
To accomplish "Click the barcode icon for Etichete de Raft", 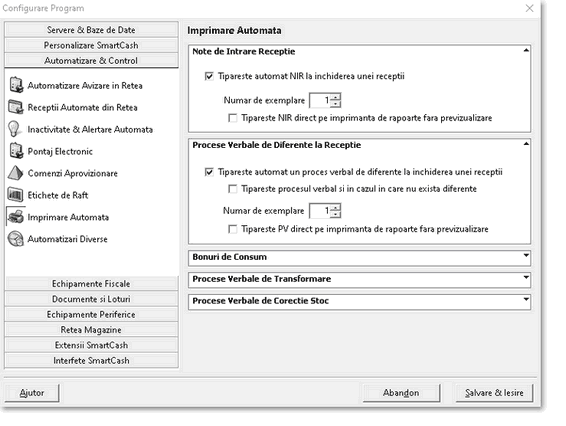I will [16, 195].
